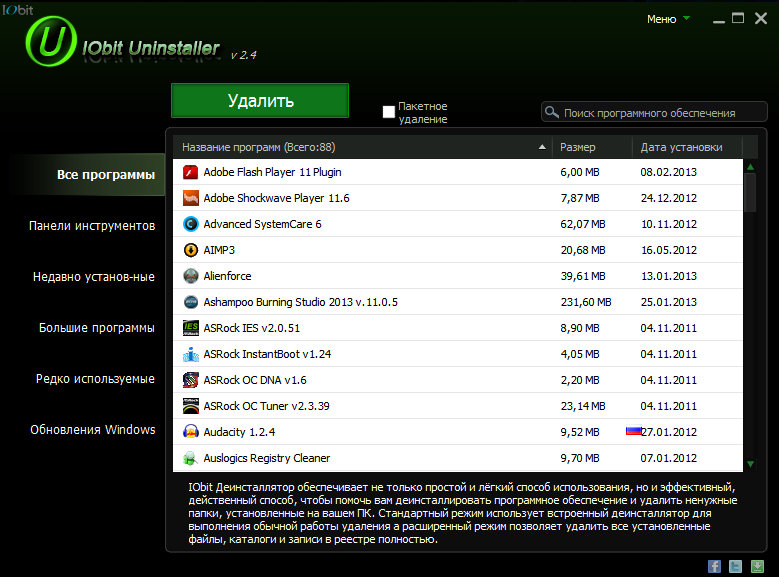The width and height of the screenshot is (779, 577).
Task: Select the Alienforce entry name
Action: (228, 276)
